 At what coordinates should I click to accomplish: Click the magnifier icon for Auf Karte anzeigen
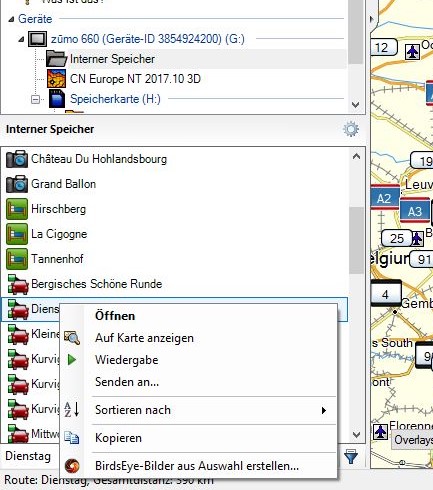[72, 338]
